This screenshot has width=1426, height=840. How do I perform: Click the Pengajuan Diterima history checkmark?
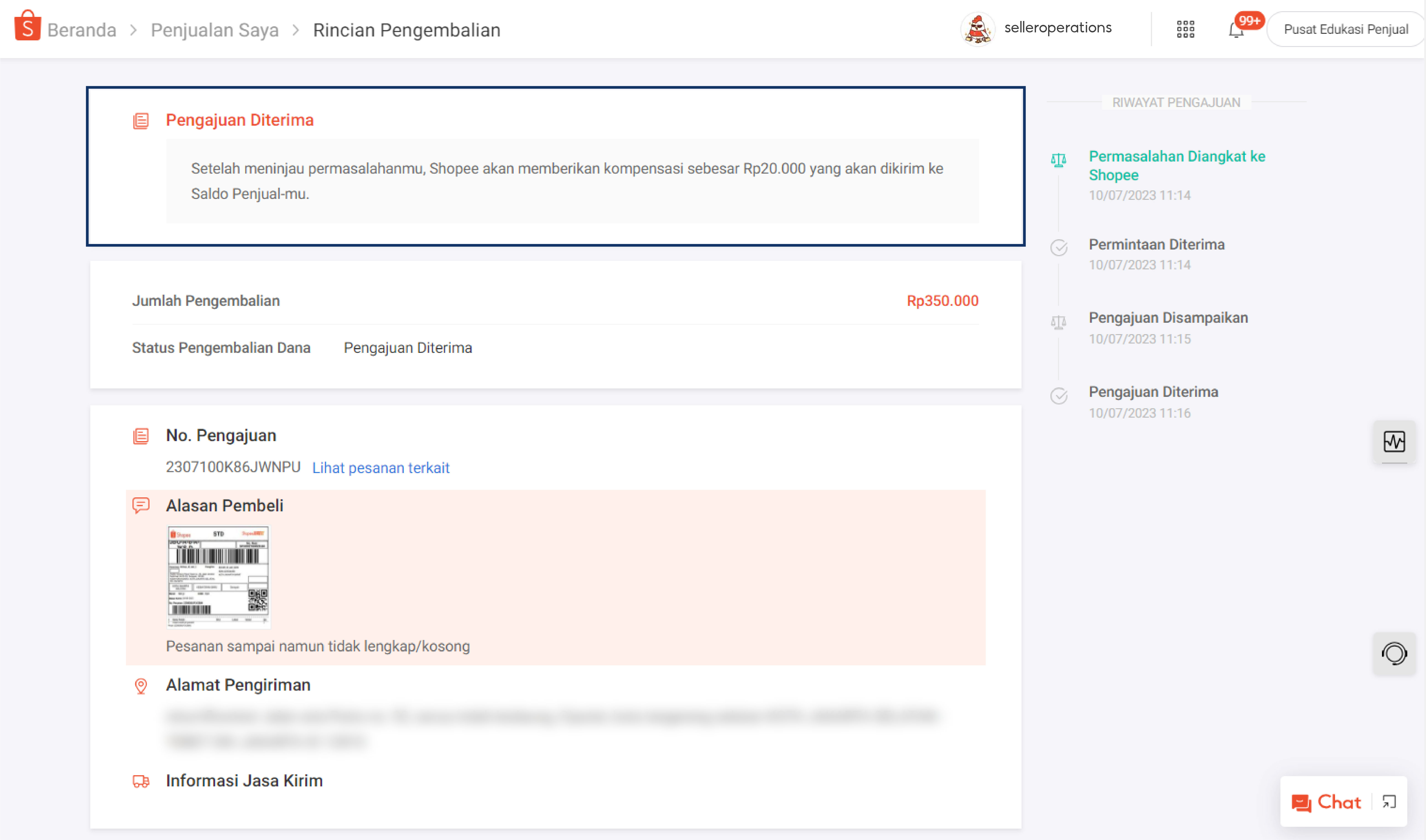click(1058, 396)
